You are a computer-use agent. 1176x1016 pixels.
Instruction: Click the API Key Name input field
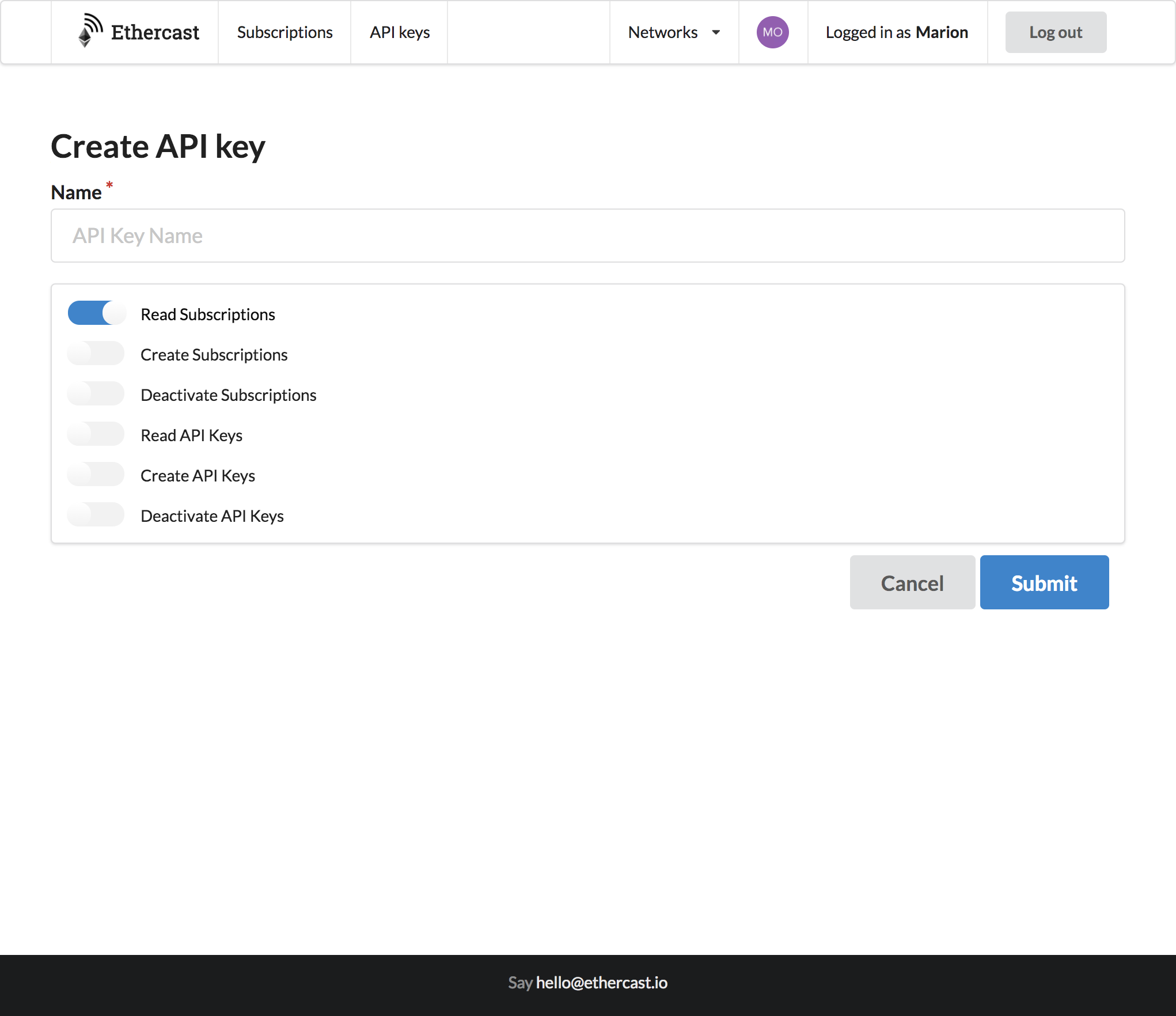point(587,236)
